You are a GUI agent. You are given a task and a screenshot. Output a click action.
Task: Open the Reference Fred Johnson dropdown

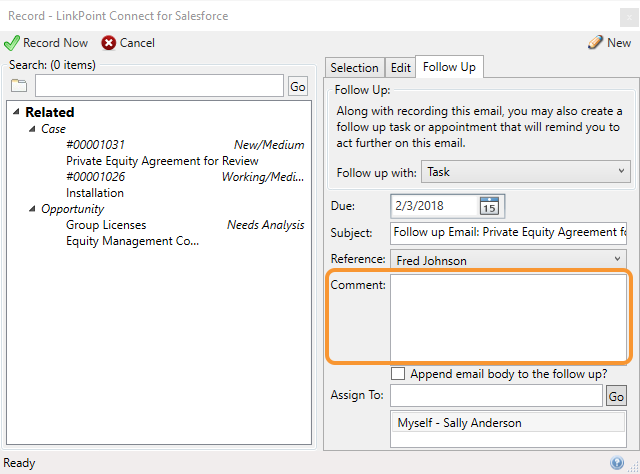[509, 260]
